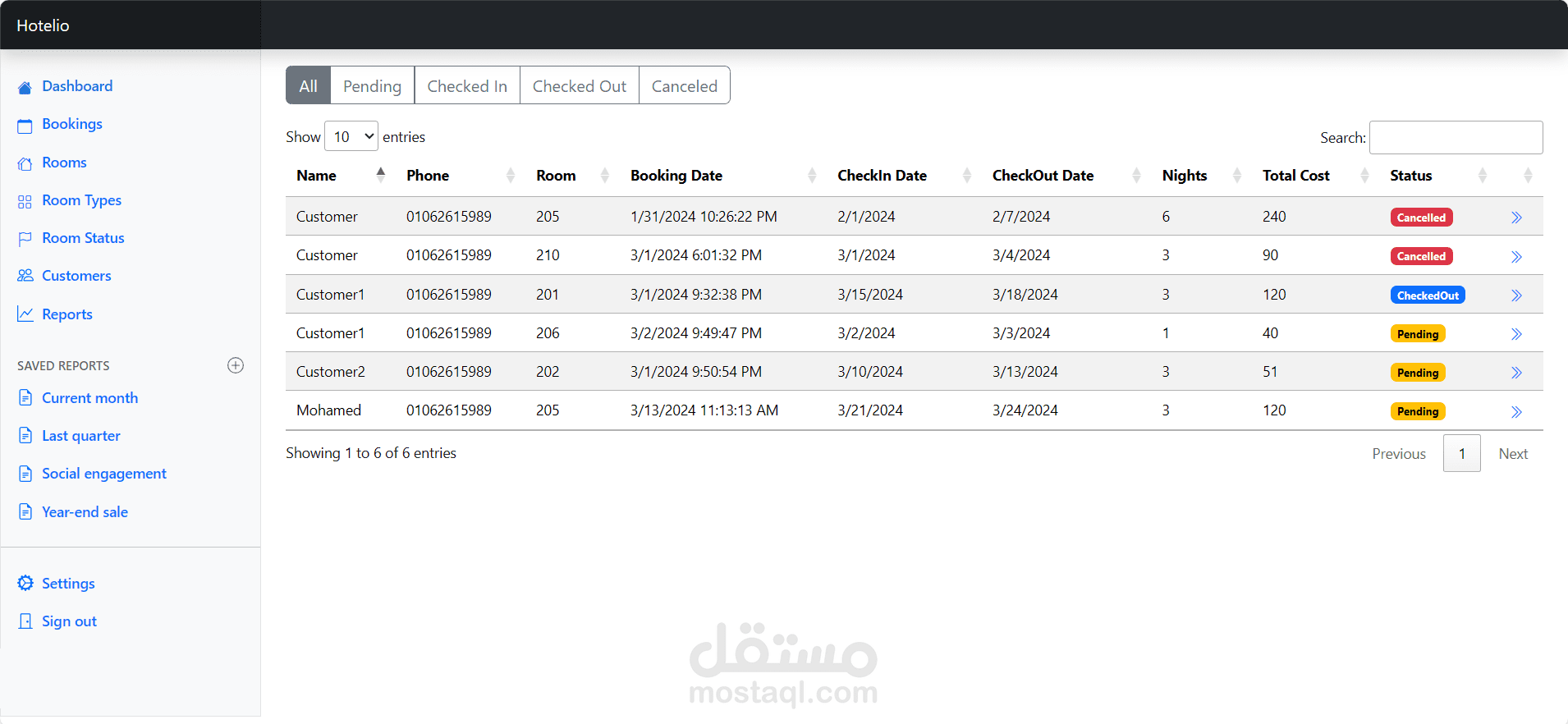Open the Rooms link
1568x724 pixels.
[64, 163]
